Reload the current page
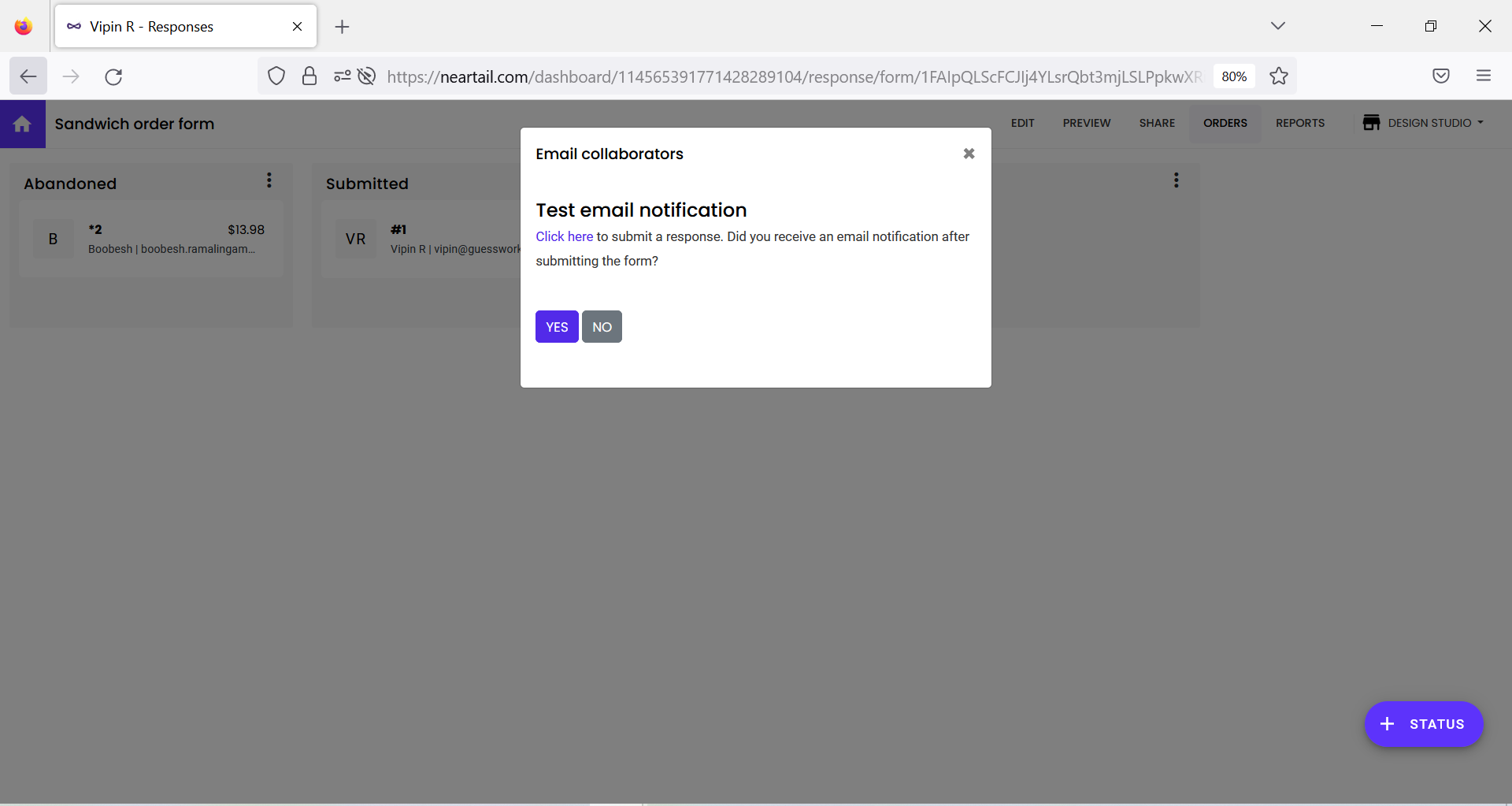1512x806 pixels. (x=113, y=76)
